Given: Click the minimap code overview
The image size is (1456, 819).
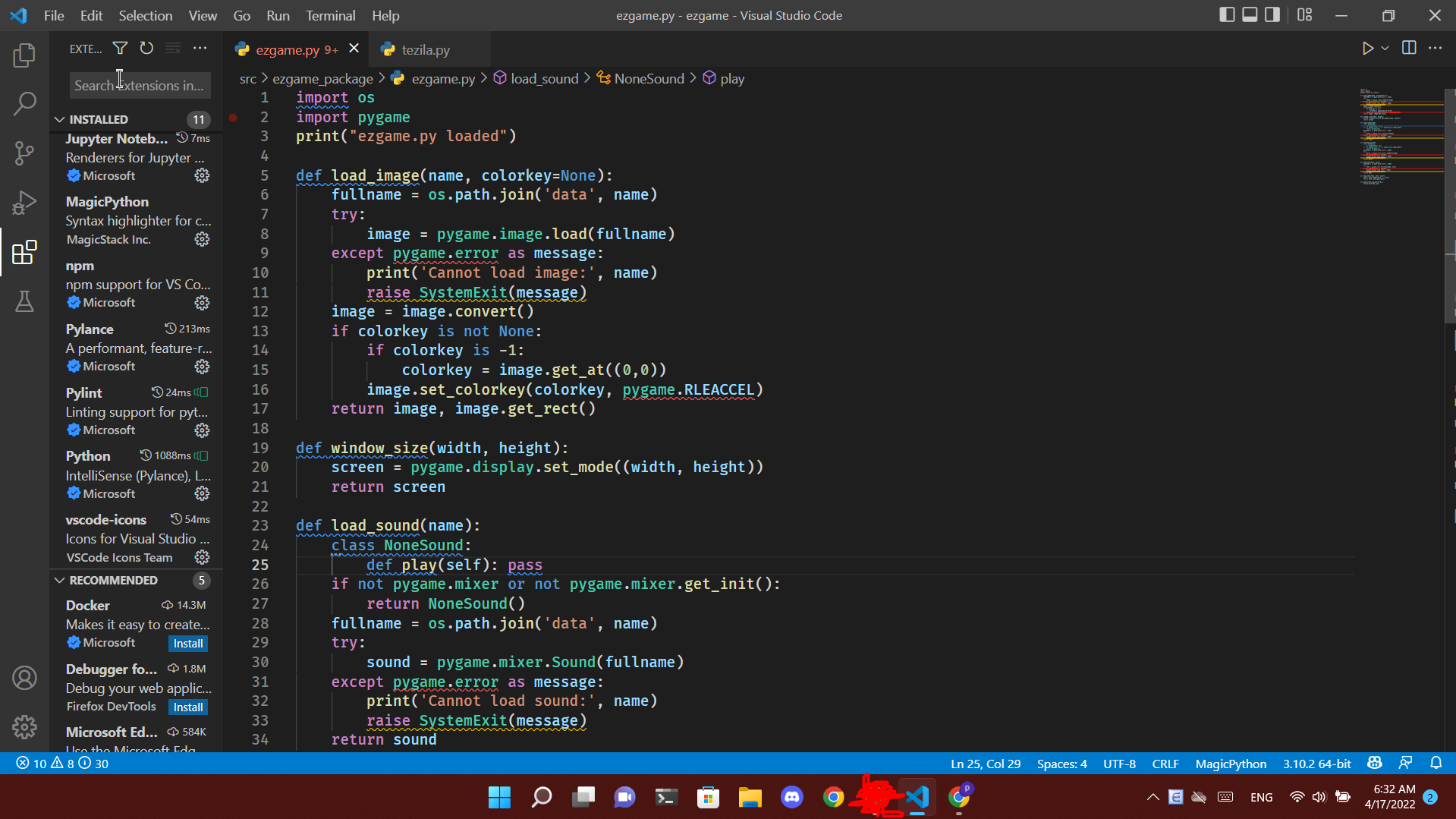Looking at the screenshot, I should click(x=1401, y=137).
